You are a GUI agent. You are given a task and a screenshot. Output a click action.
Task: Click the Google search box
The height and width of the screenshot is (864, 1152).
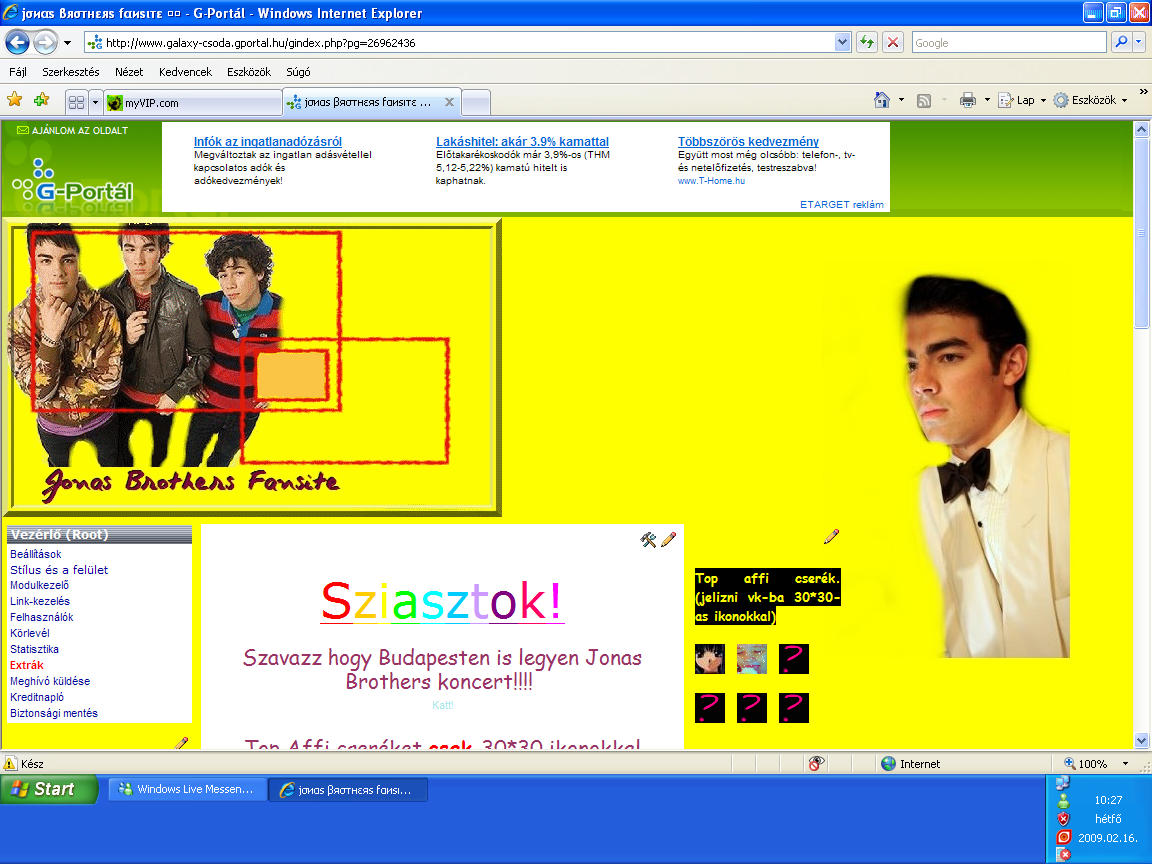[1009, 43]
